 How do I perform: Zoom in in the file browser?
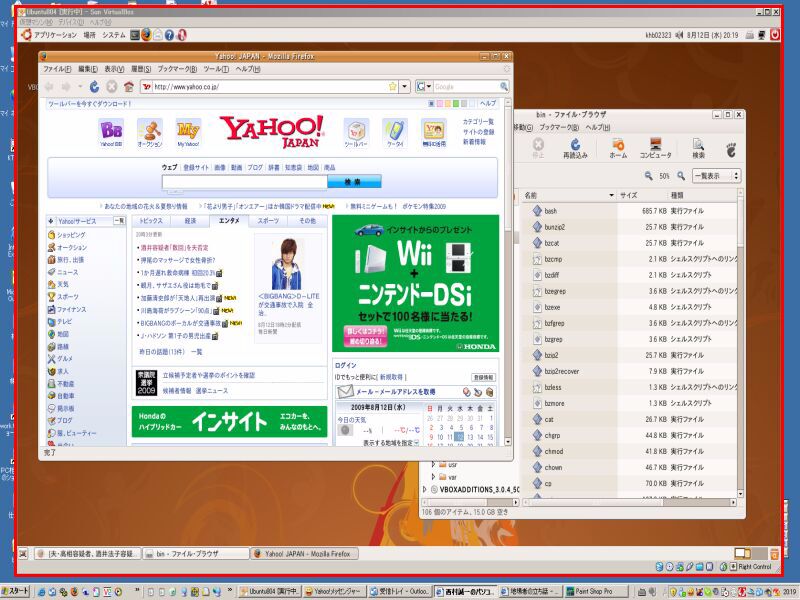click(x=681, y=176)
